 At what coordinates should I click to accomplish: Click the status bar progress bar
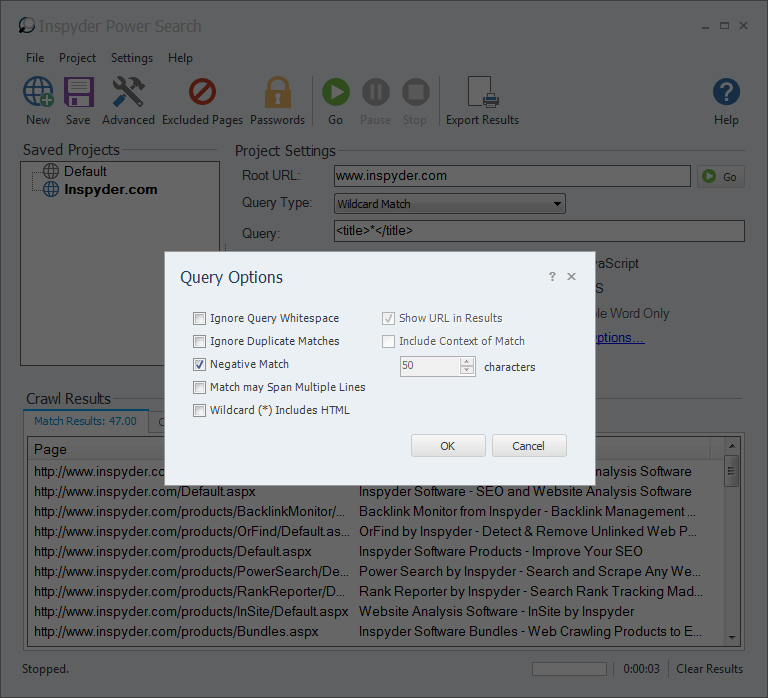click(569, 669)
